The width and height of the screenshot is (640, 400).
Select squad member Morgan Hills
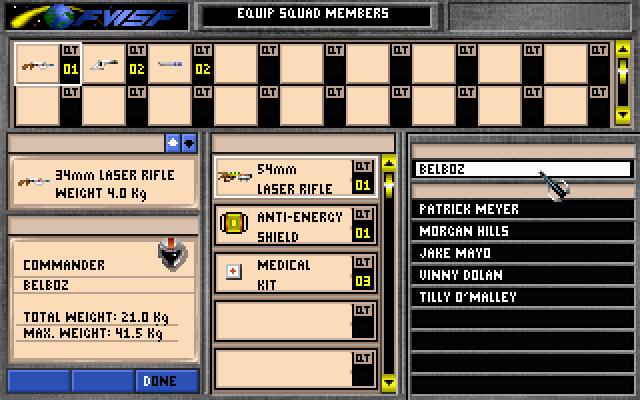[x=522, y=231]
